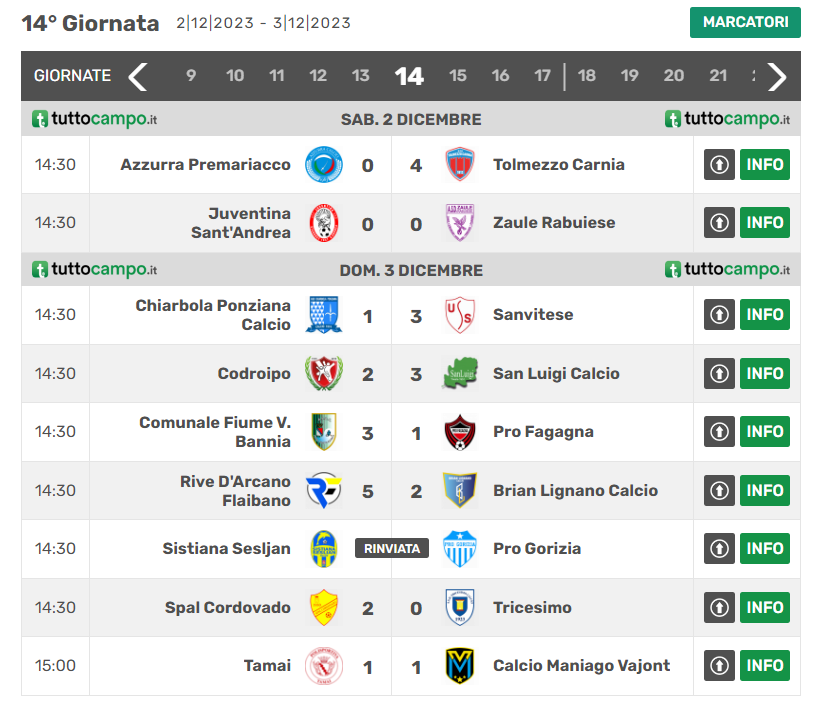Image resolution: width=817 pixels, height=701 pixels.
Task: Switch to giornata 13 tab
Action: [x=361, y=76]
